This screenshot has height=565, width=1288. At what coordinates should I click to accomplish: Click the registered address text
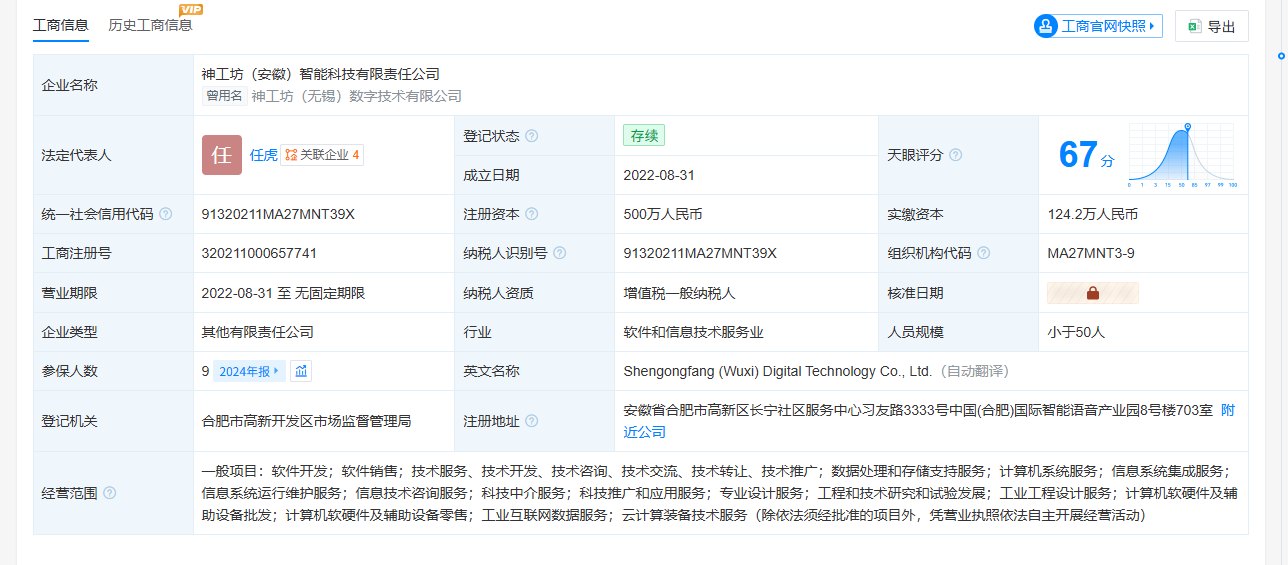[x=917, y=410]
